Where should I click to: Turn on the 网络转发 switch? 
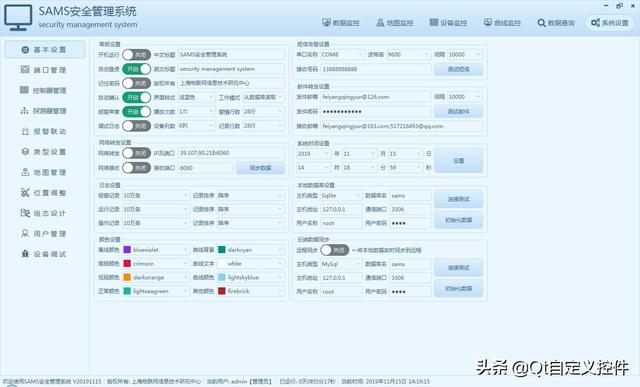[x=136, y=153]
